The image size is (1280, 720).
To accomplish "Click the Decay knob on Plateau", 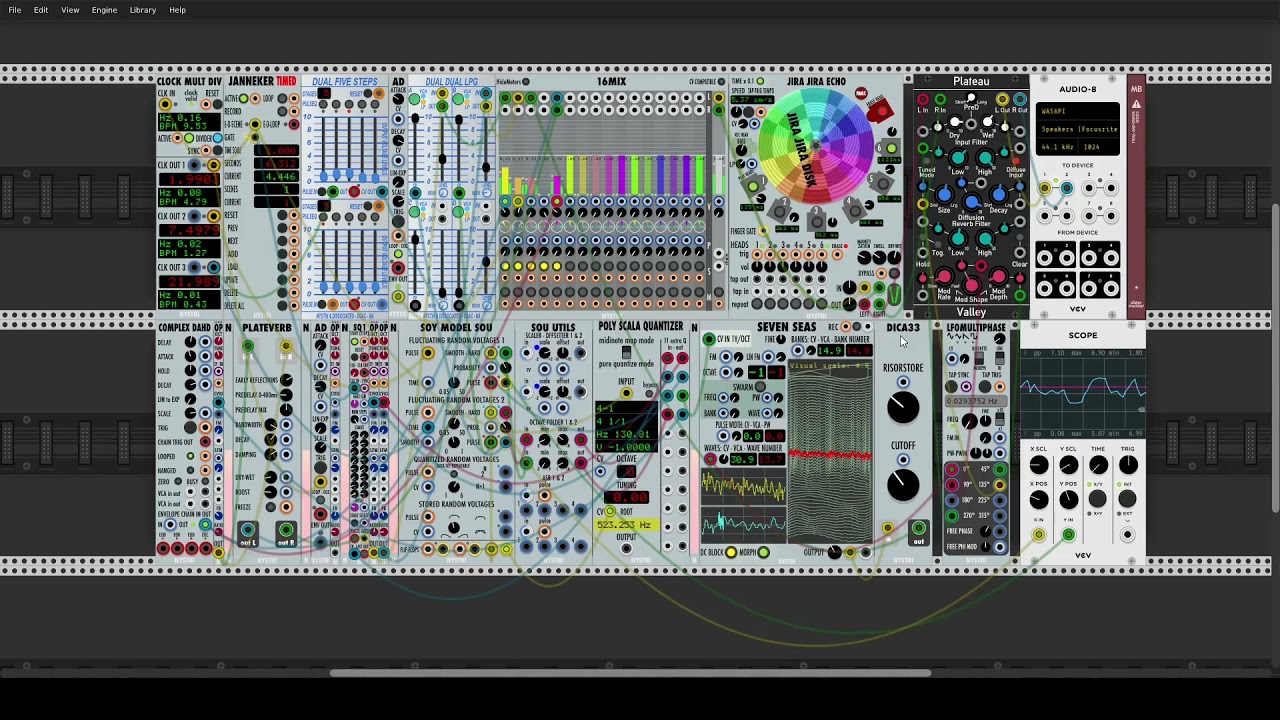I will (x=999, y=193).
